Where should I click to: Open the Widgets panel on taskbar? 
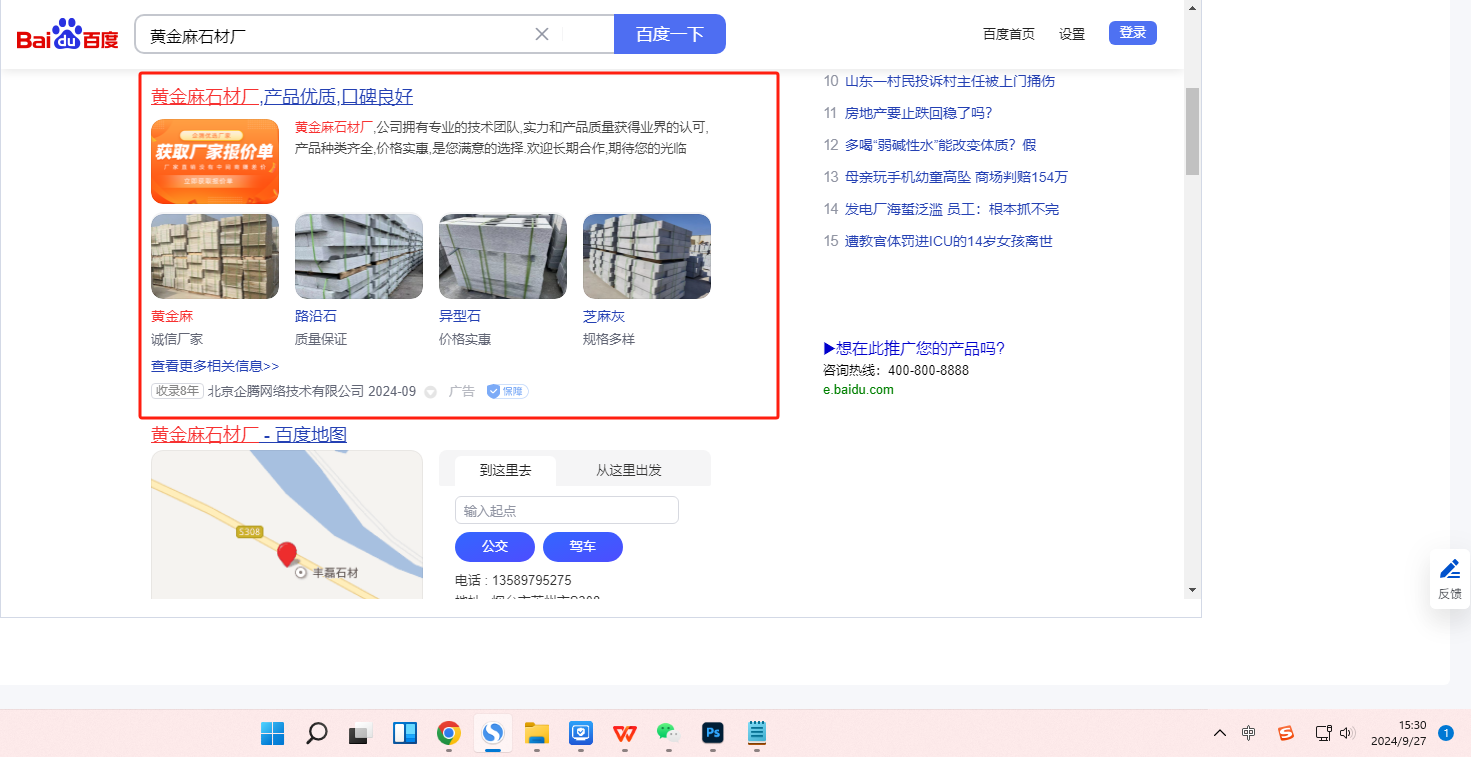(405, 734)
